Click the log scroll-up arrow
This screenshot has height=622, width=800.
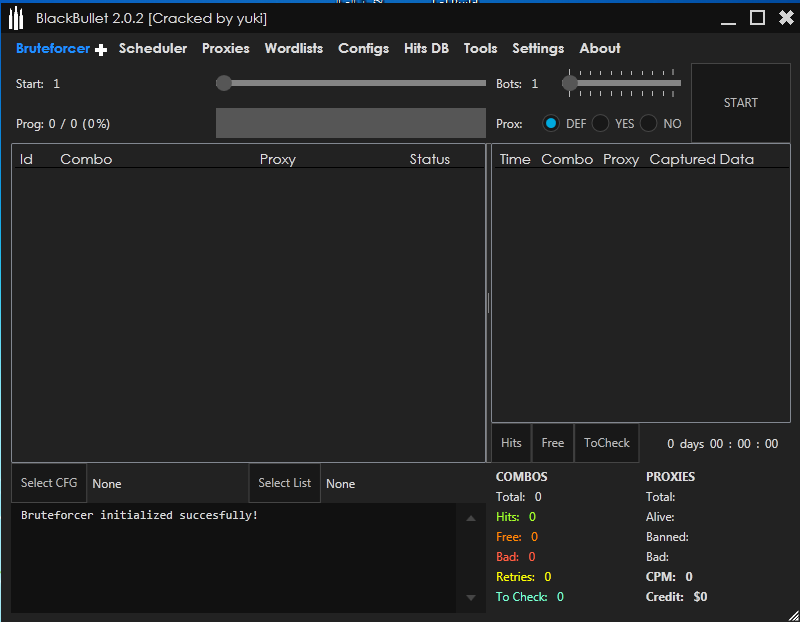[471, 518]
